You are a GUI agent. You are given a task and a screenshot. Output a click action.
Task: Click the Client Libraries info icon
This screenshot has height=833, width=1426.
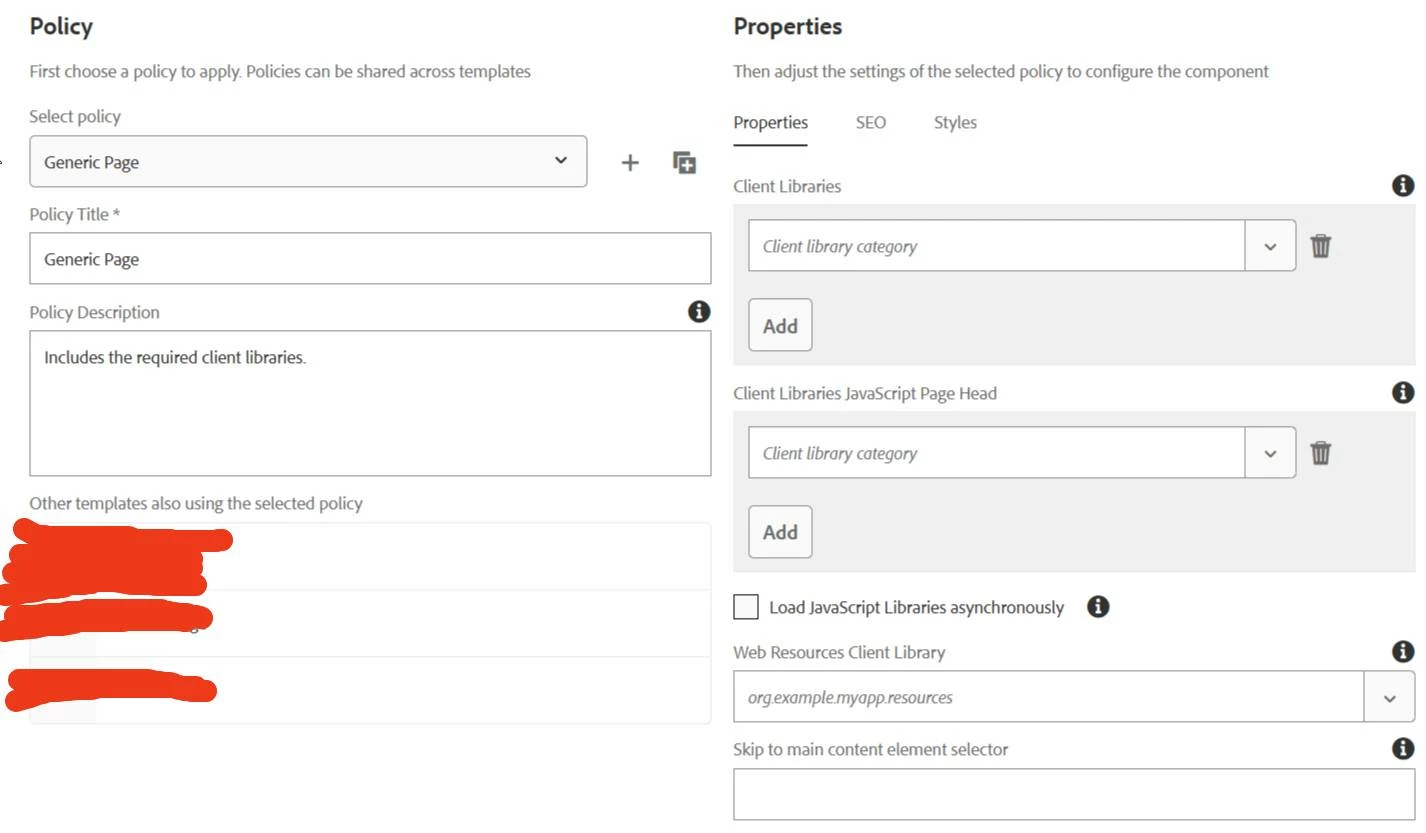pyautogui.click(x=1403, y=186)
